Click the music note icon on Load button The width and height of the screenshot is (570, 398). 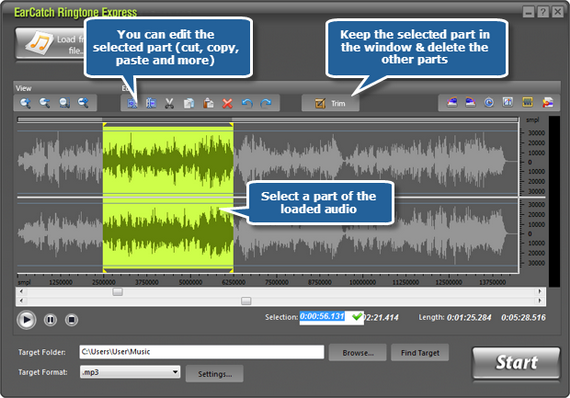(40, 43)
